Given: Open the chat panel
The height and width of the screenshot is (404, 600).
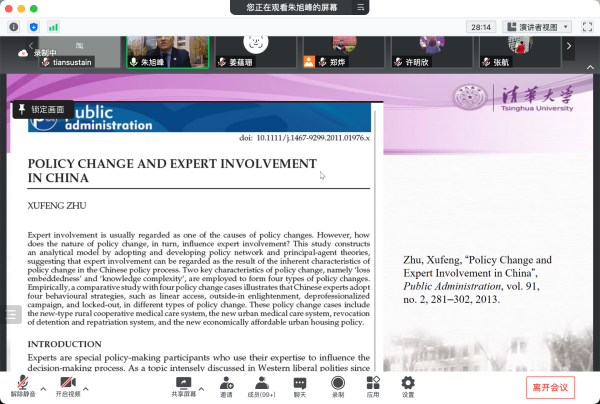Looking at the screenshot, I should (x=299, y=384).
